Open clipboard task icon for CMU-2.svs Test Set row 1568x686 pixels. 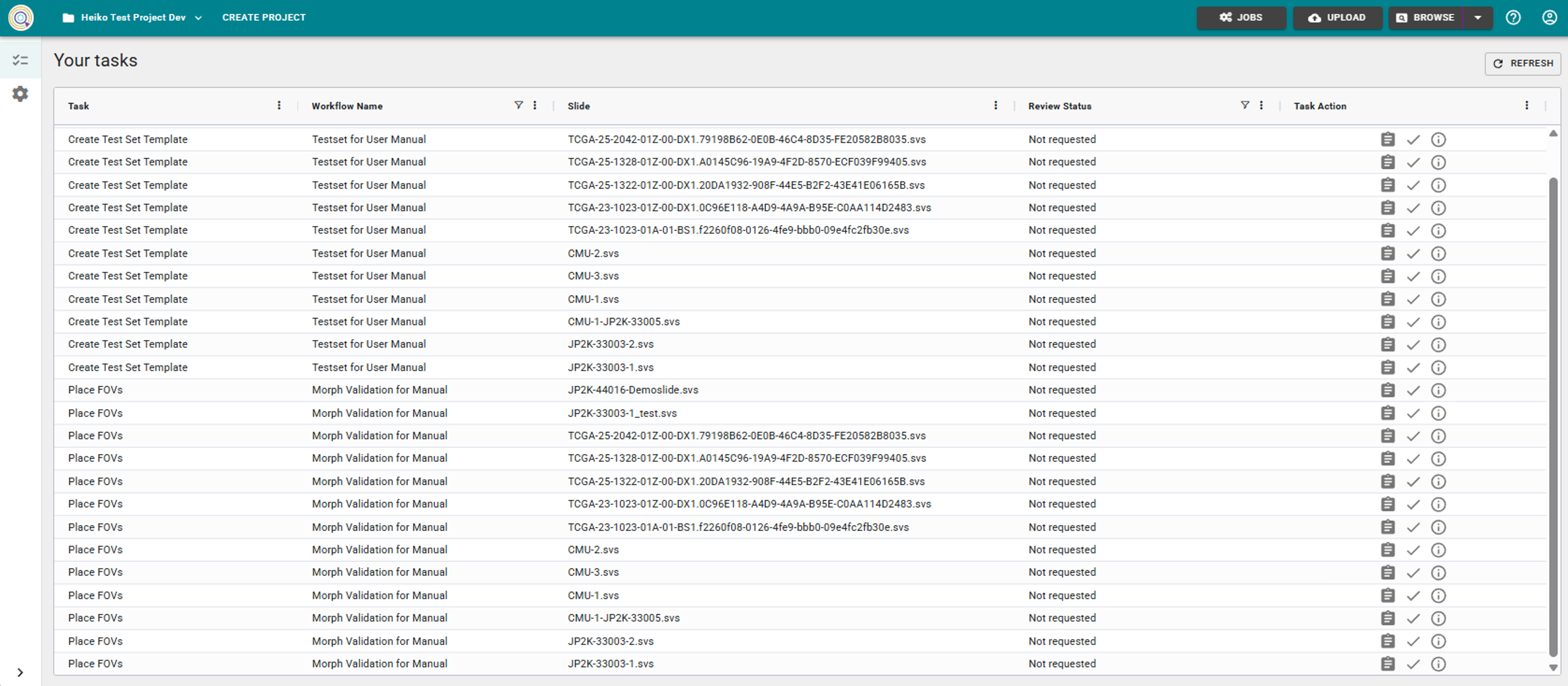tap(1387, 253)
